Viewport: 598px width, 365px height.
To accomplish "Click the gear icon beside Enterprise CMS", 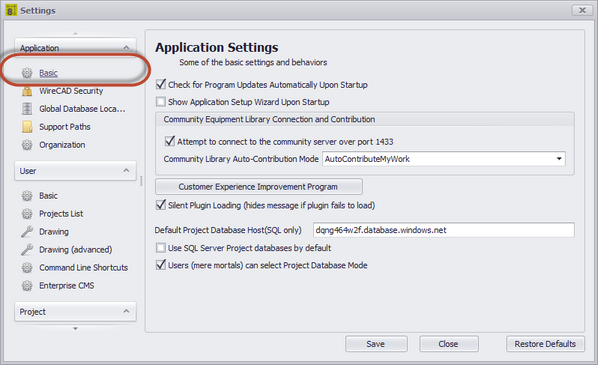I will 27,286.
